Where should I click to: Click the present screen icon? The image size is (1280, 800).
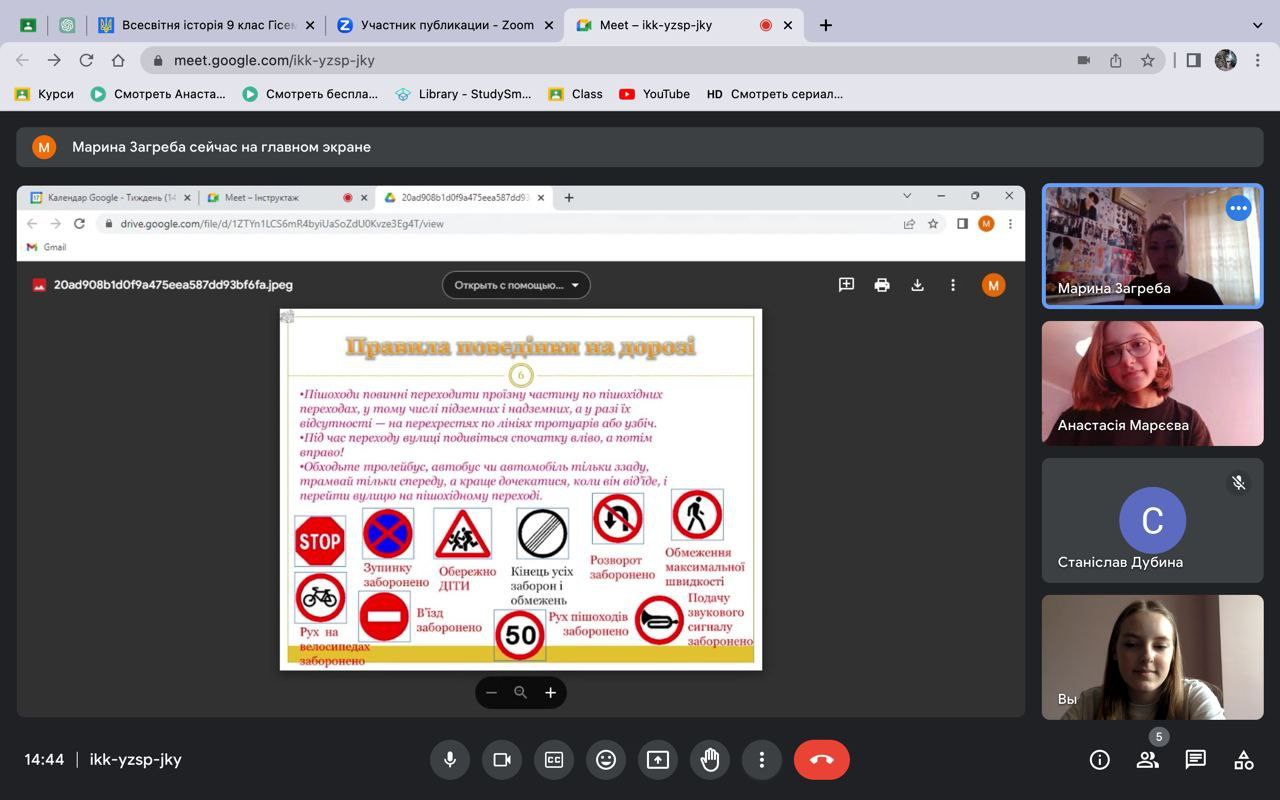[x=658, y=760]
